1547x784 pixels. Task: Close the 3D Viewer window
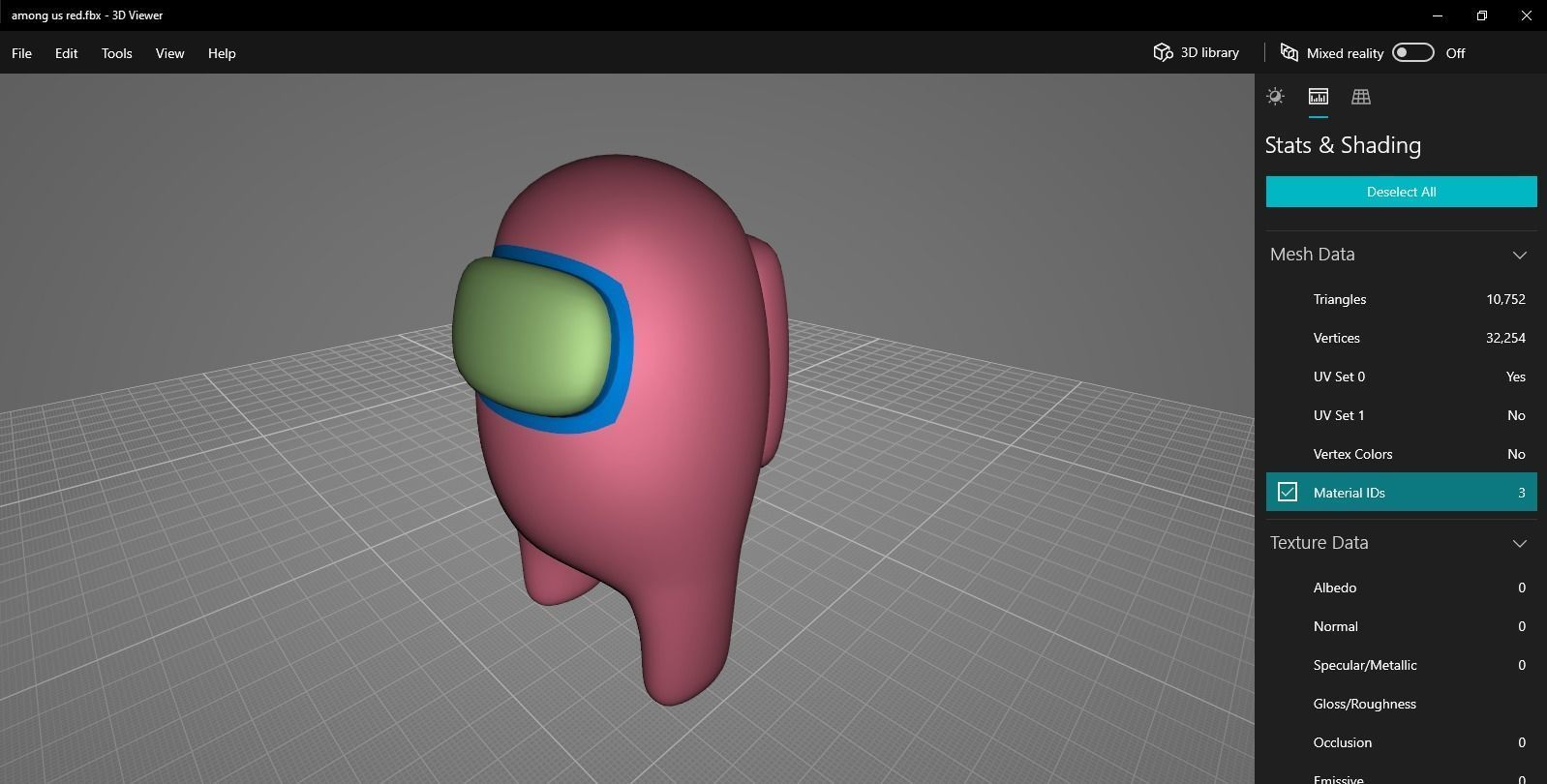point(1526,15)
